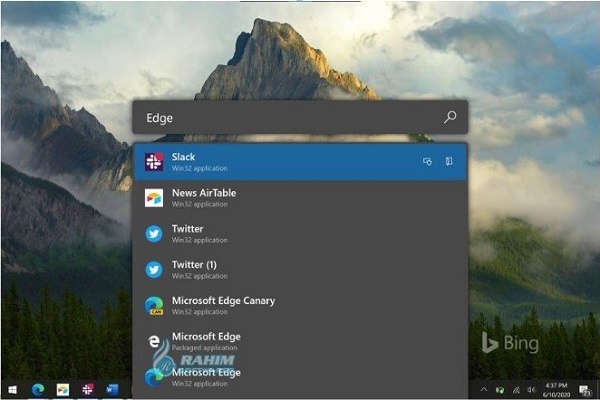Open the Action Center notifications icon

585,390
